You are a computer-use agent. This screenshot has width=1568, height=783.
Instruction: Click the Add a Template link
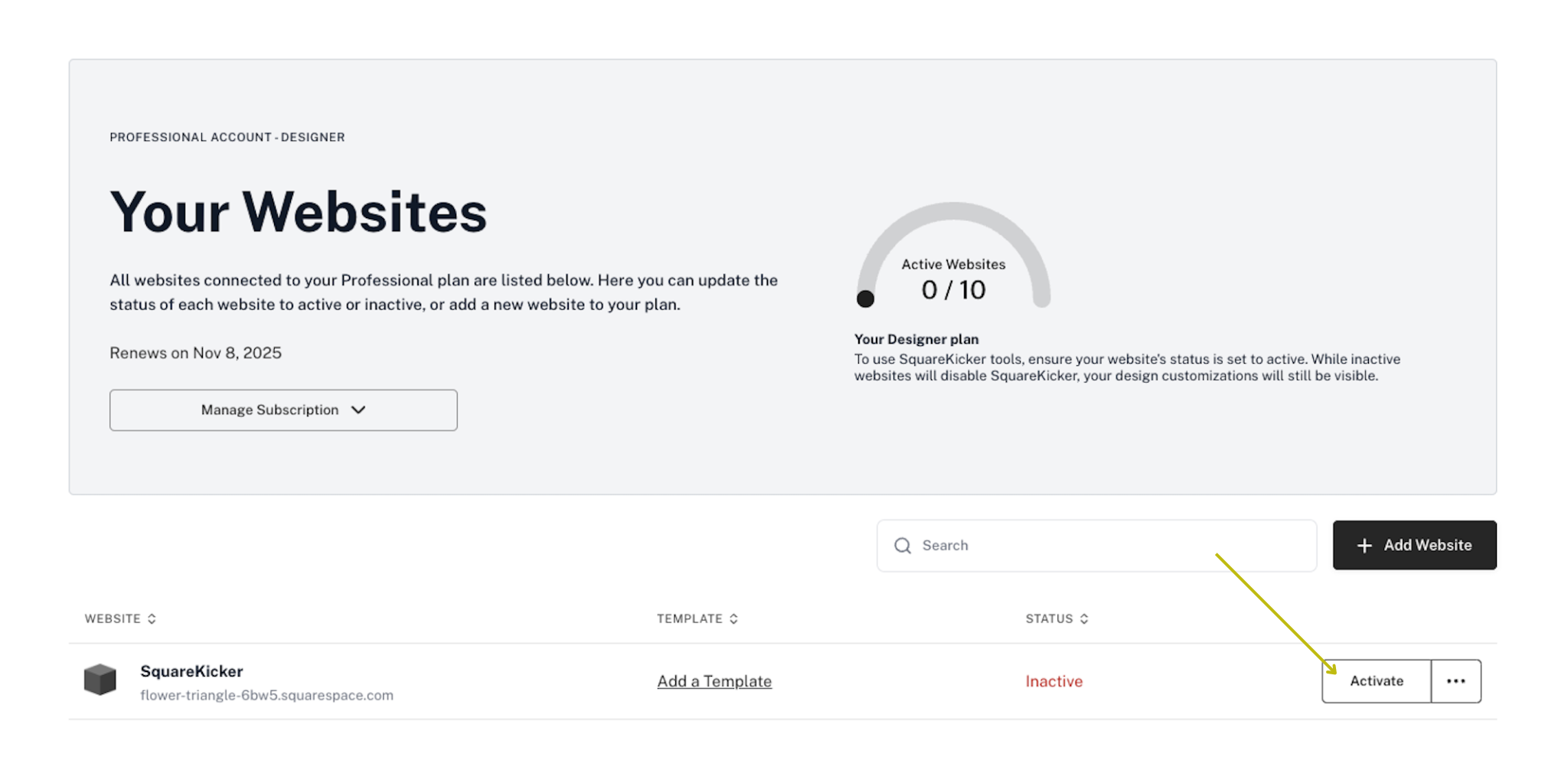pos(714,681)
